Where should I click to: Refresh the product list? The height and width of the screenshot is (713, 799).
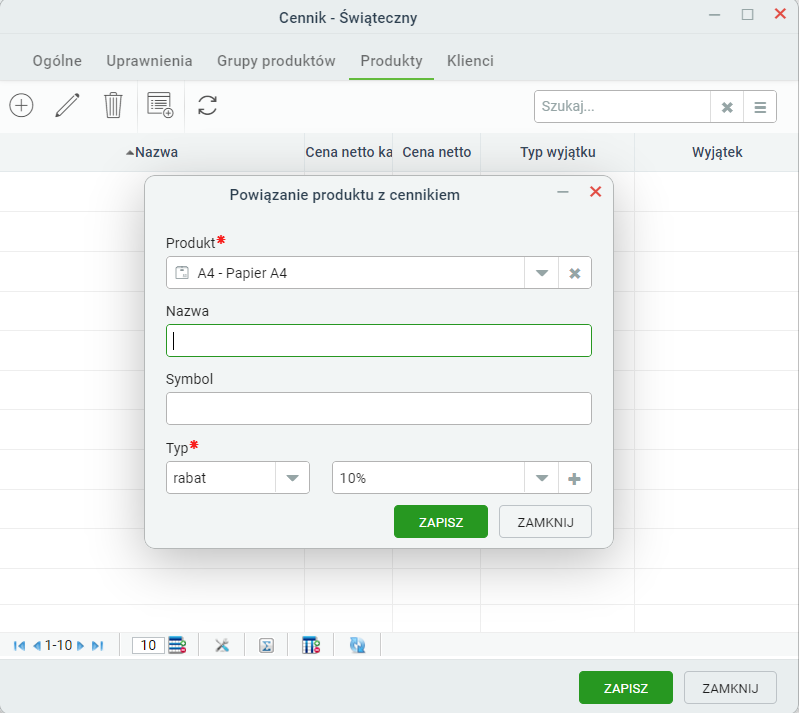(207, 105)
